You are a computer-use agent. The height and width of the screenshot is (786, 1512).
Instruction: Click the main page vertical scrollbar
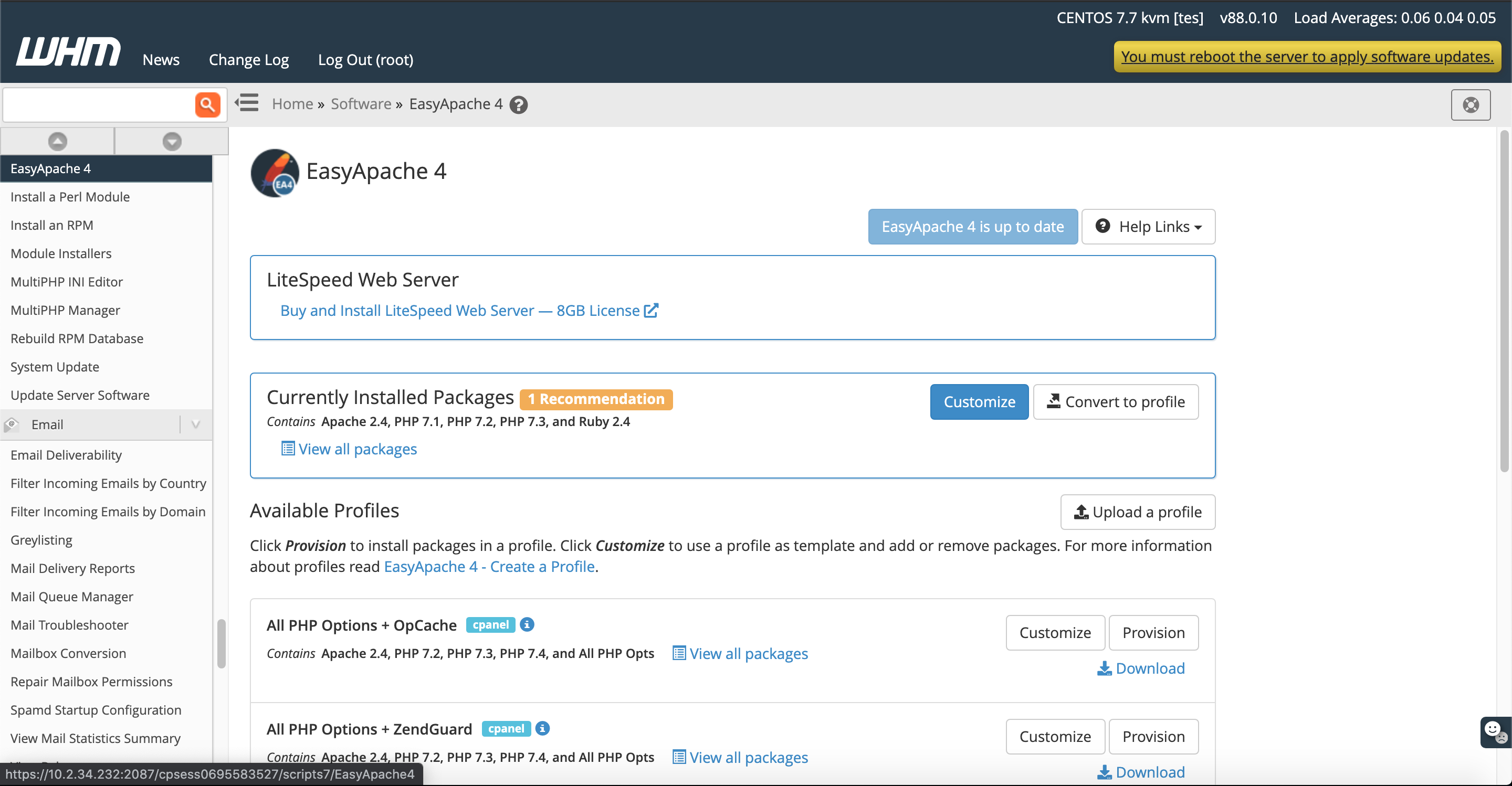tap(1504, 302)
